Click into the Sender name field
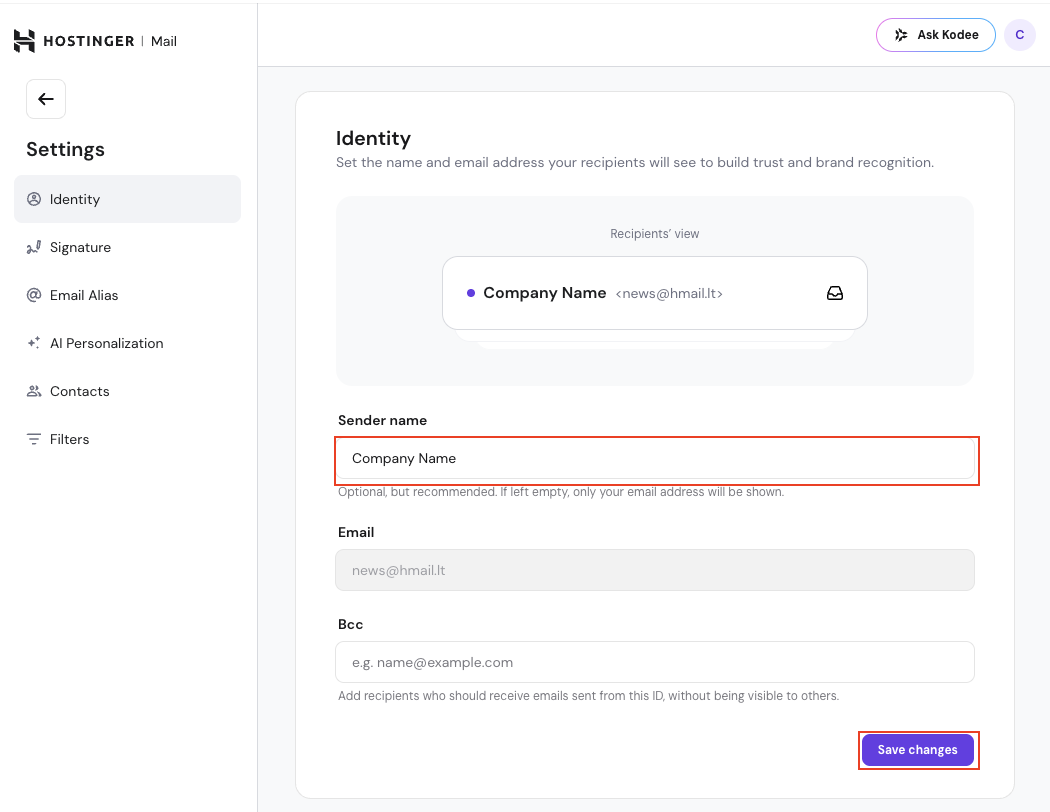The image size is (1050, 812). point(655,459)
